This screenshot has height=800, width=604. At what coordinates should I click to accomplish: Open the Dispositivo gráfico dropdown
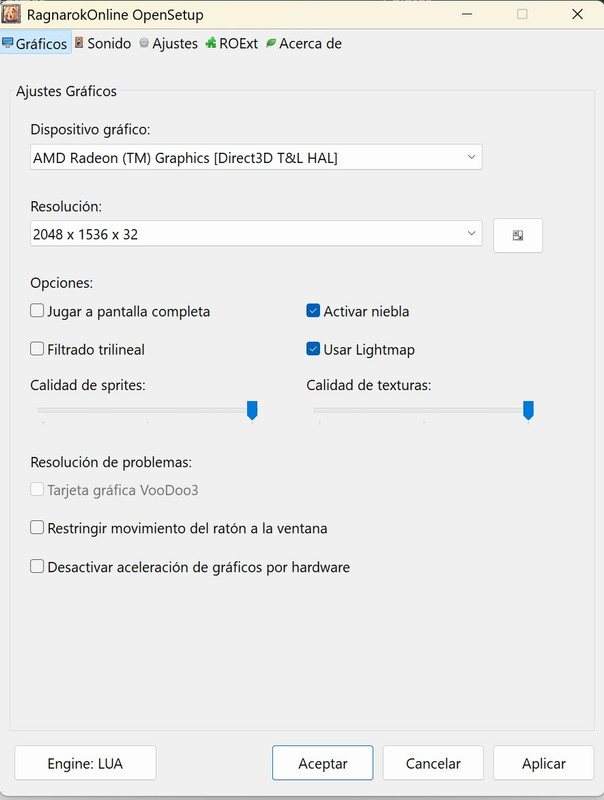pyautogui.click(x=255, y=158)
